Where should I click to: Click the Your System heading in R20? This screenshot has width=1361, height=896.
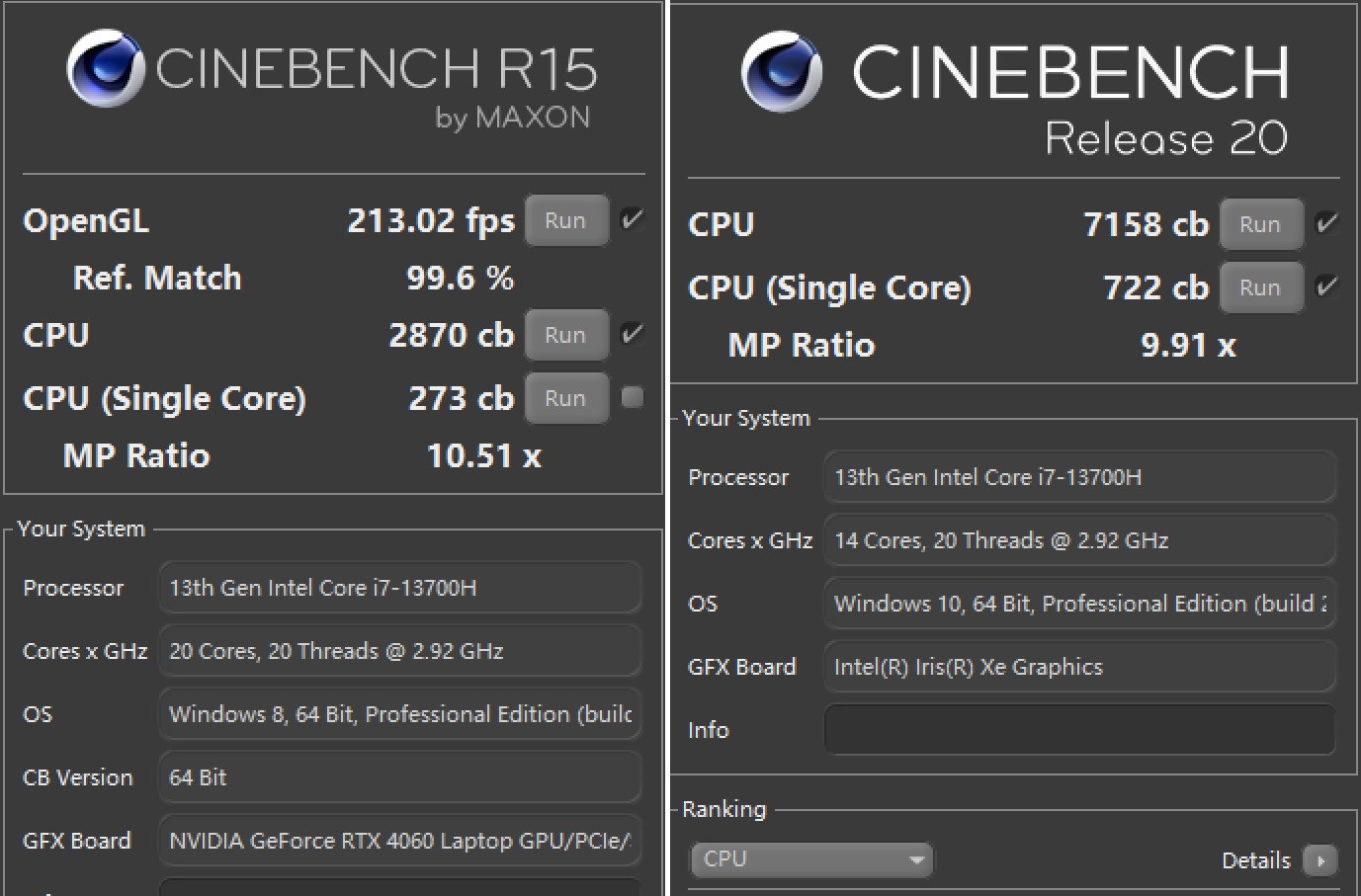[x=746, y=418]
